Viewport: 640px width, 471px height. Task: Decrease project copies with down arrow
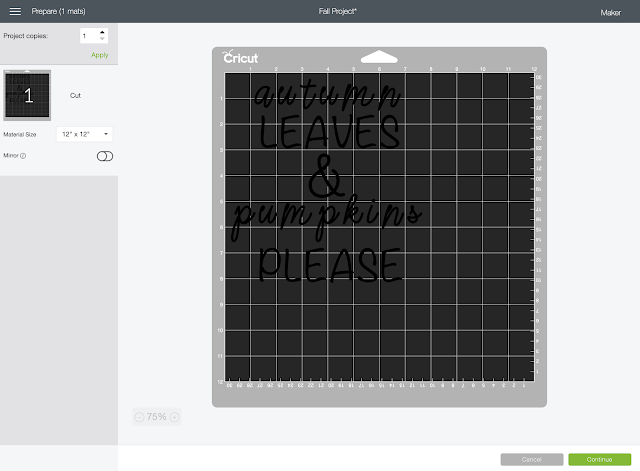(102, 39)
